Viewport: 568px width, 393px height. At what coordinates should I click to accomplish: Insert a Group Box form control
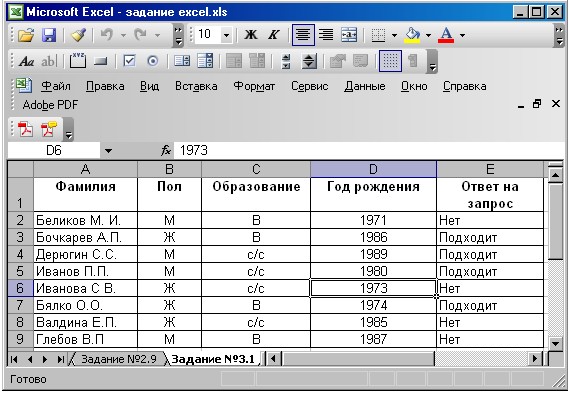pos(78,61)
